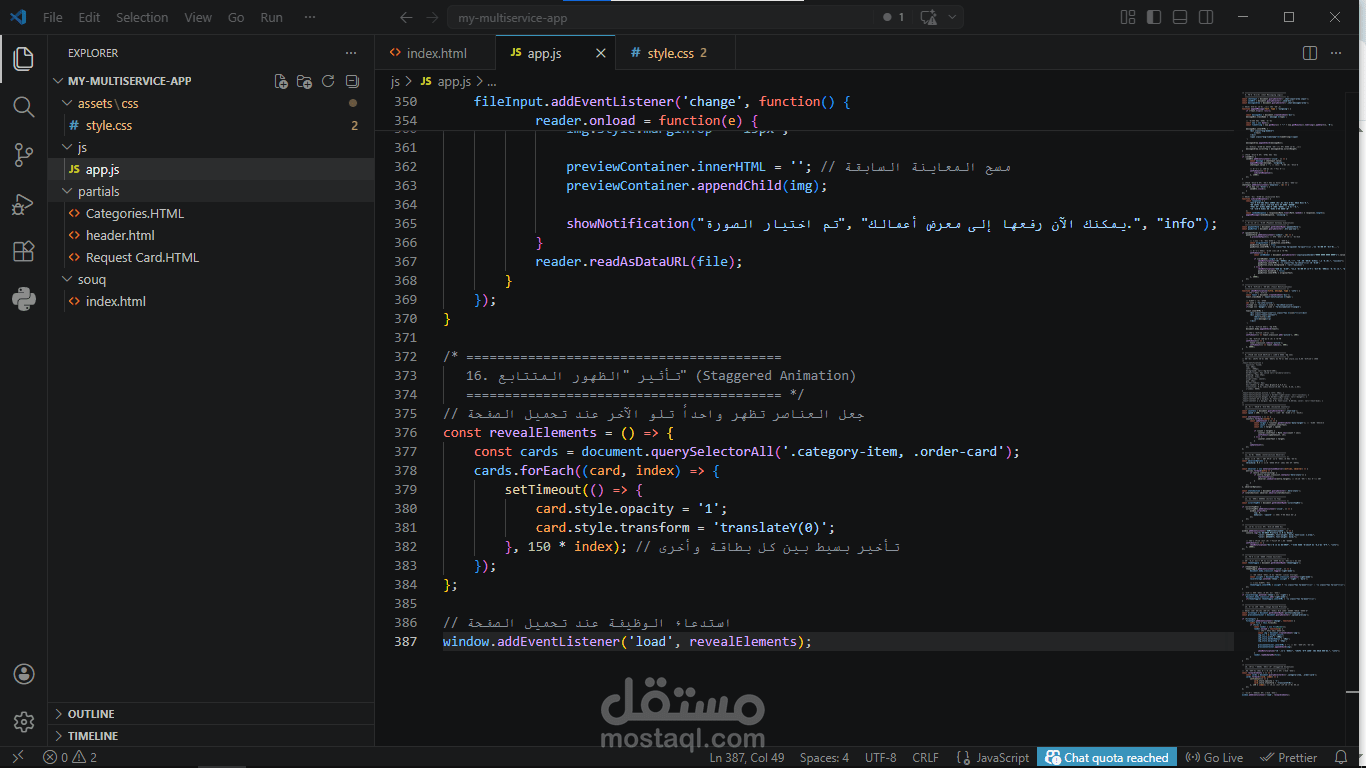This screenshot has height=768, width=1366.
Task: Open the overflow menu ellipsis in menu bar
Action: (x=310, y=17)
